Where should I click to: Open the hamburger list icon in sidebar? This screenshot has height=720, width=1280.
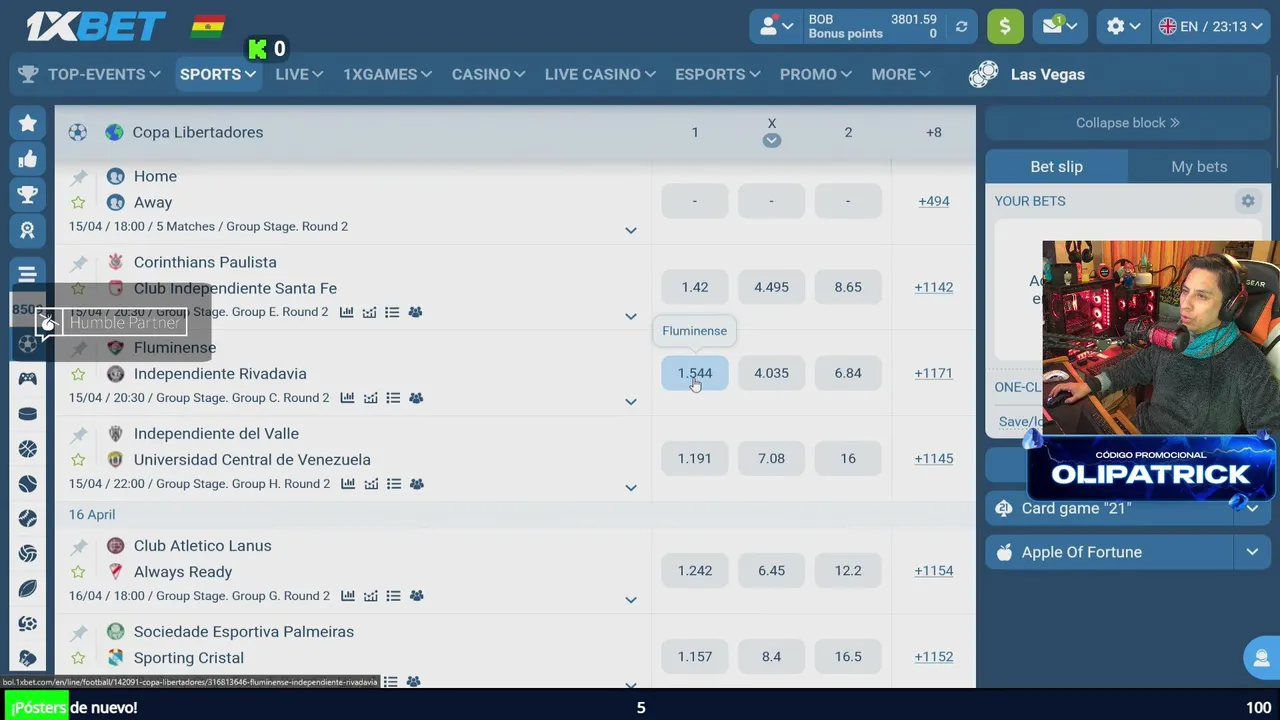pyautogui.click(x=27, y=274)
